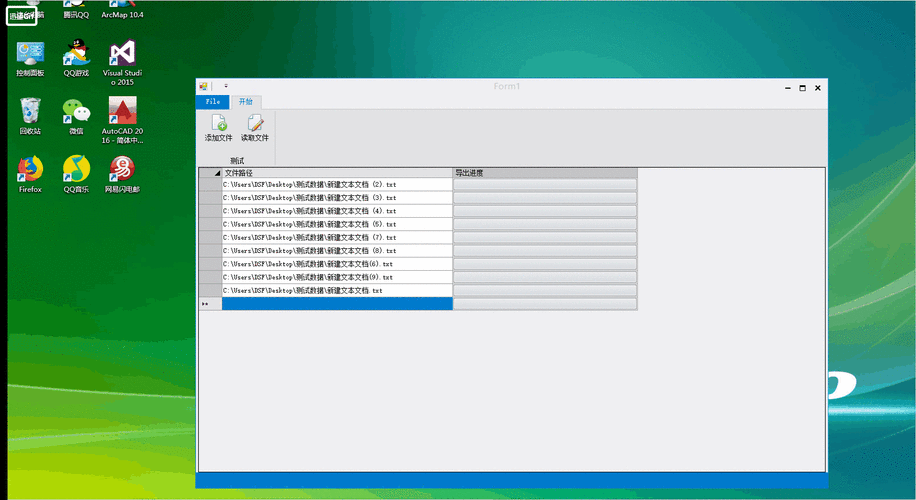Image resolution: width=916 pixels, height=500 pixels.
Task: Select the 回收站 recycle bin icon
Action: click(x=30, y=116)
